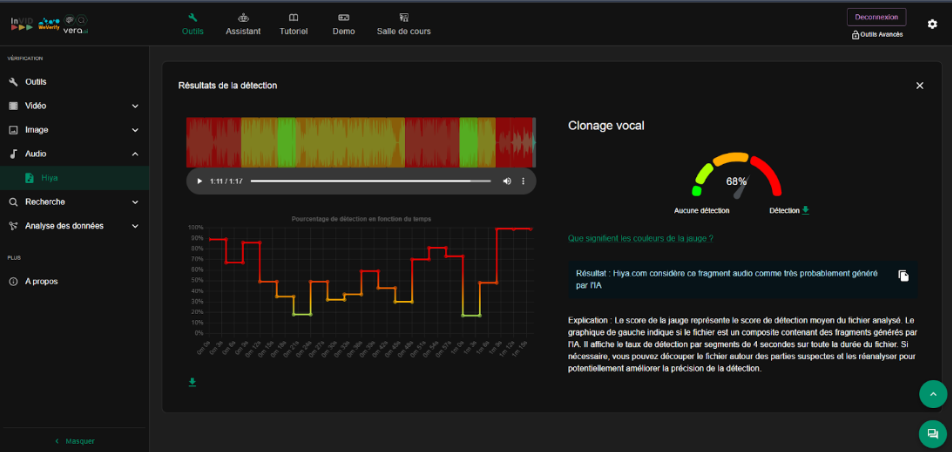Hide sidebar using Masquer
Image resolution: width=952 pixels, height=452 pixels.
click(x=74, y=441)
